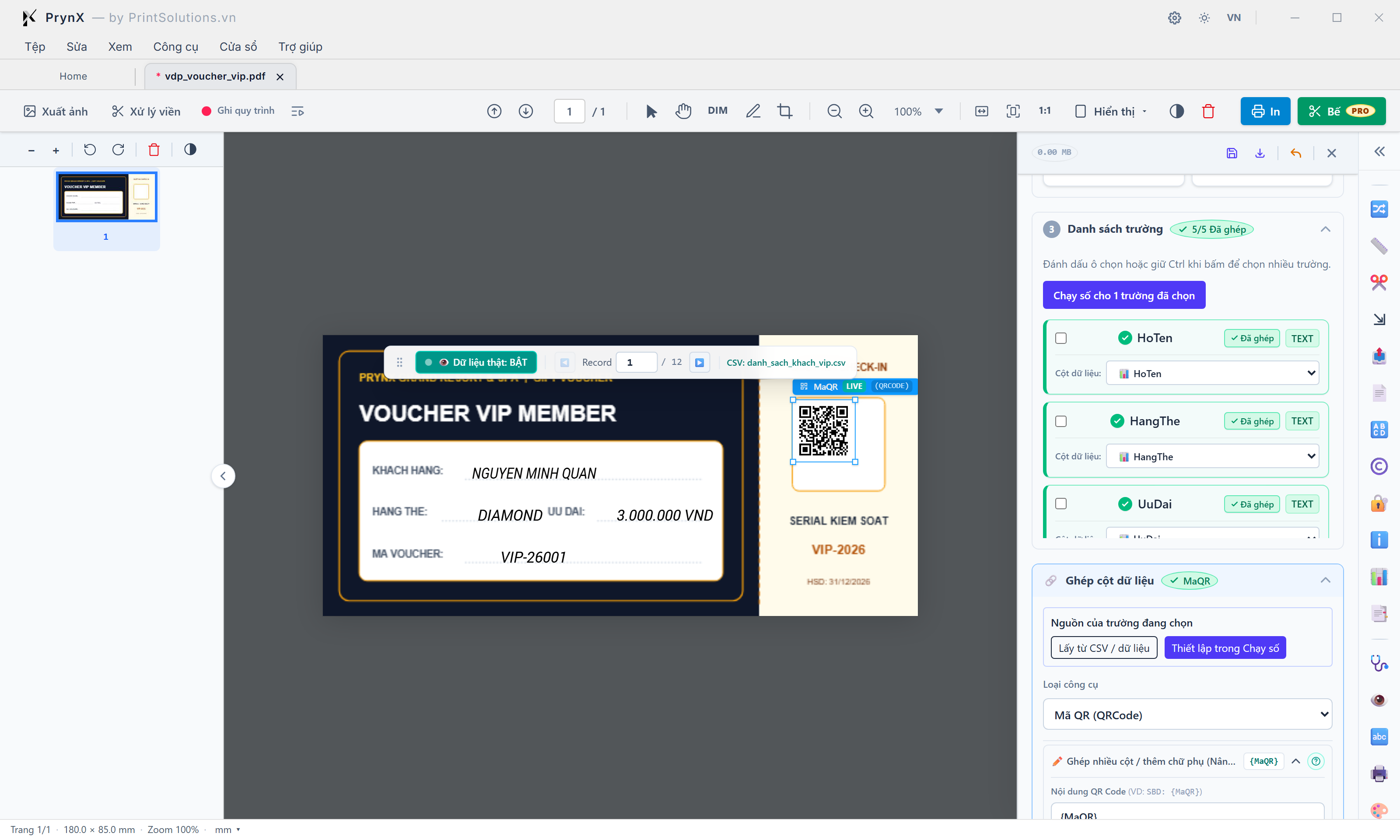1400x840 pixels.
Task: Select the crop tool
Action: pyautogui.click(x=785, y=111)
